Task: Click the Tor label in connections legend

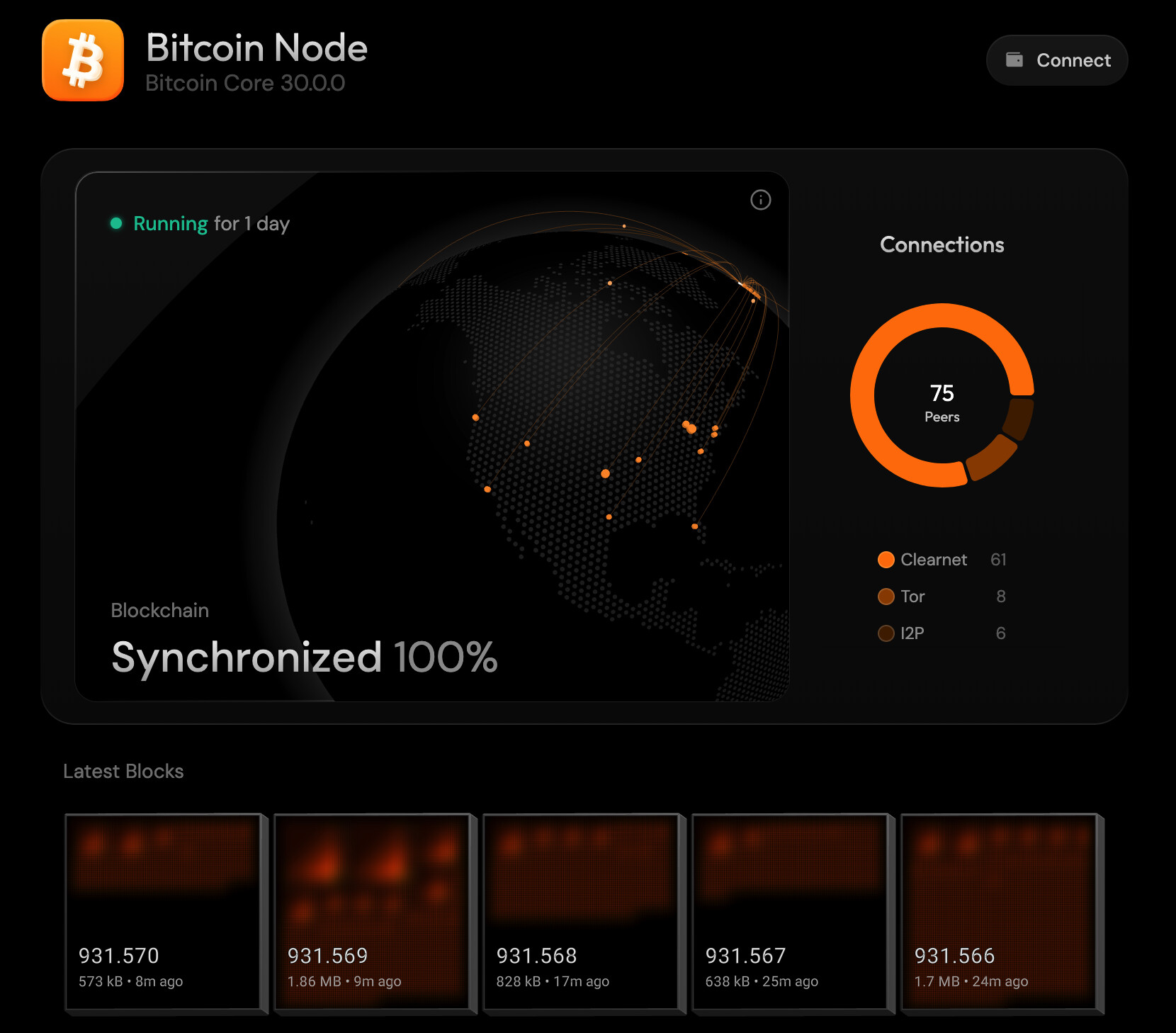Action: pyautogui.click(x=912, y=597)
